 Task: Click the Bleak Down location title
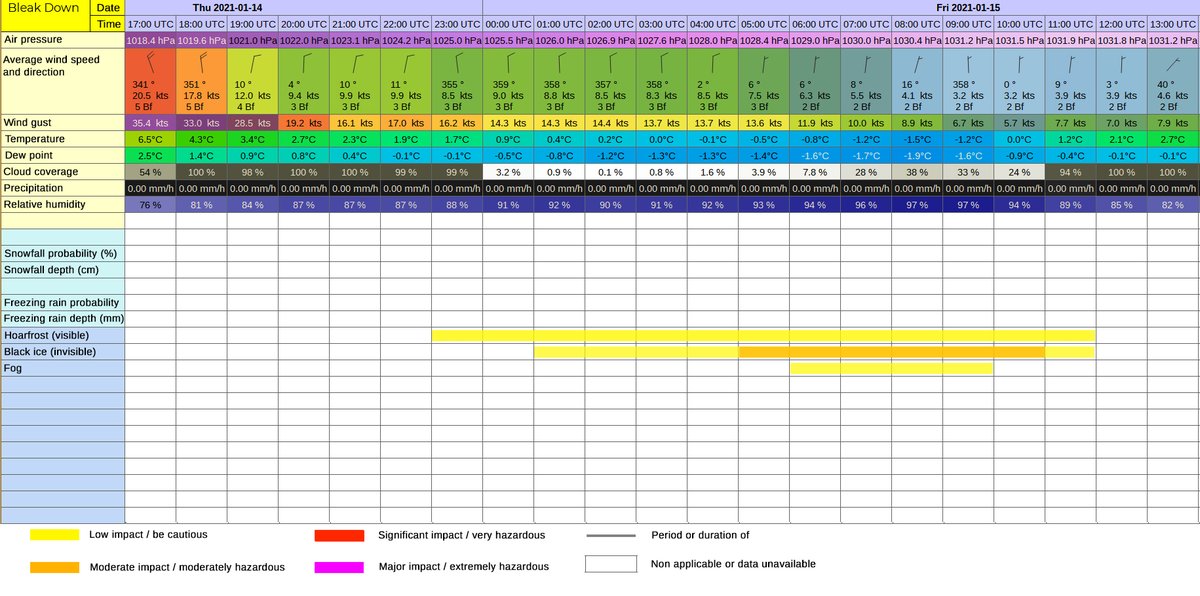coord(44,8)
